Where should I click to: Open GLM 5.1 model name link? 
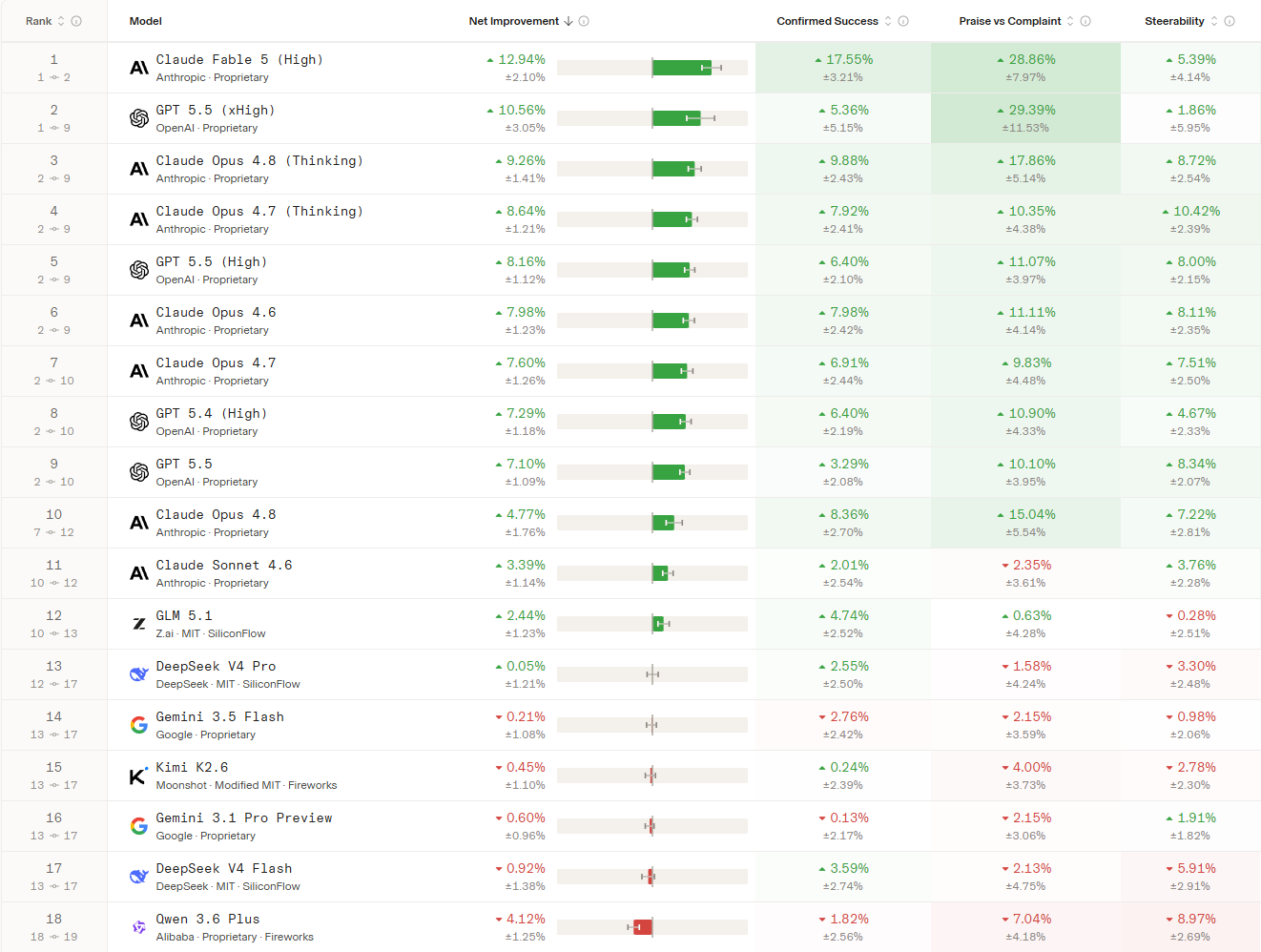coord(184,615)
